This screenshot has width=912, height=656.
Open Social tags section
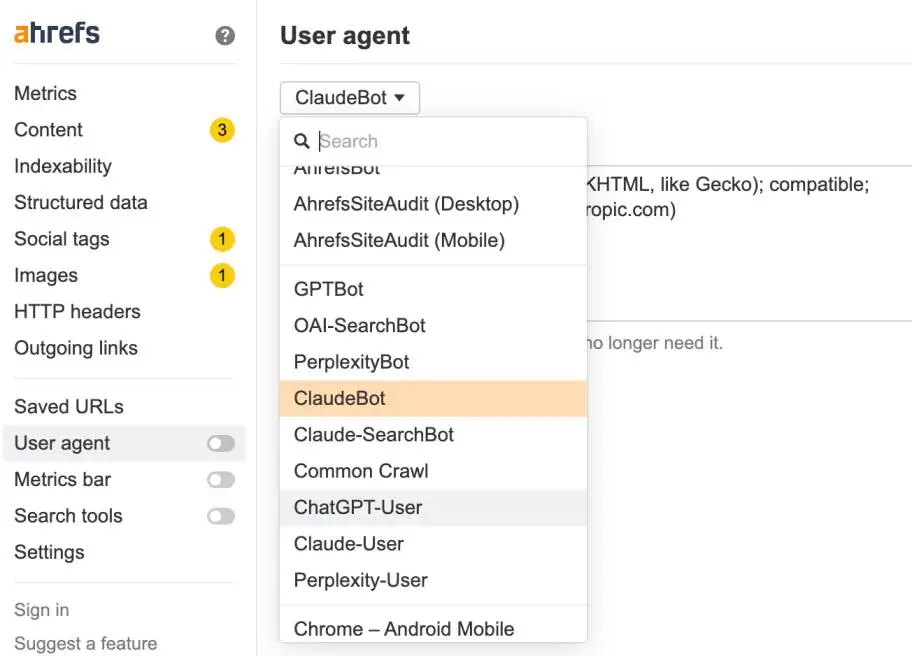tap(62, 239)
